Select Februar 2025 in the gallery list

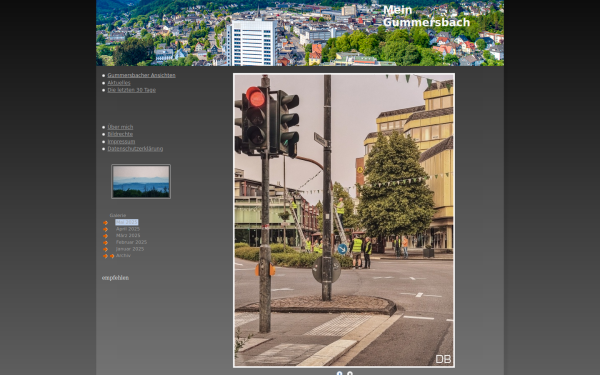131,242
